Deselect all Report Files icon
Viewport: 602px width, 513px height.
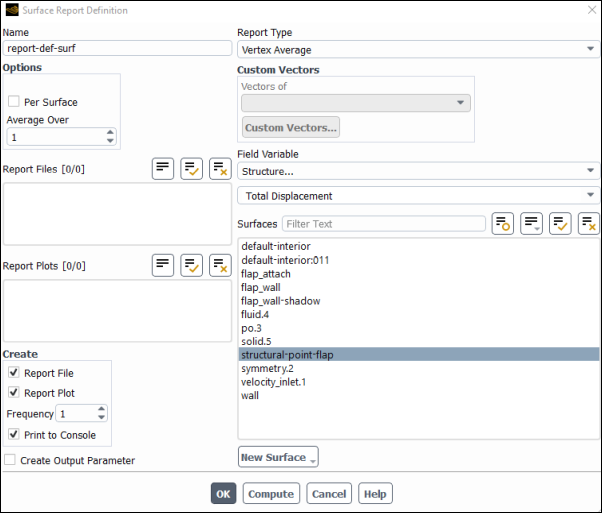pyautogui.click(x=220, y=169)
